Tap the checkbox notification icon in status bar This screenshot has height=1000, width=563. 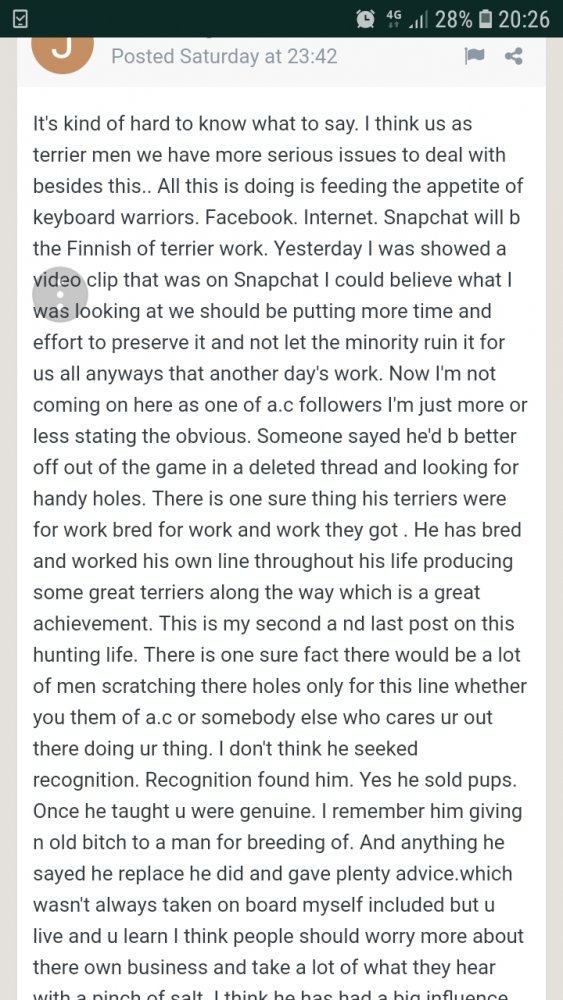coord(20,20)
